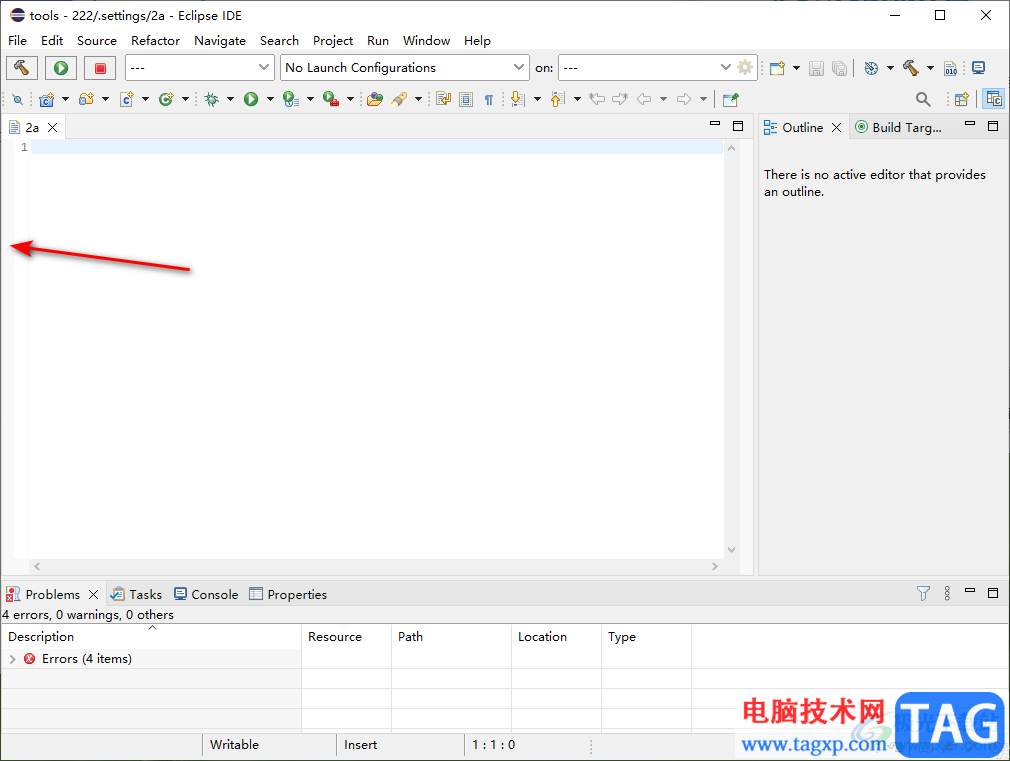Click the Type column header
This screenshot has height=761, width=1010.
(x=647, y=637)
